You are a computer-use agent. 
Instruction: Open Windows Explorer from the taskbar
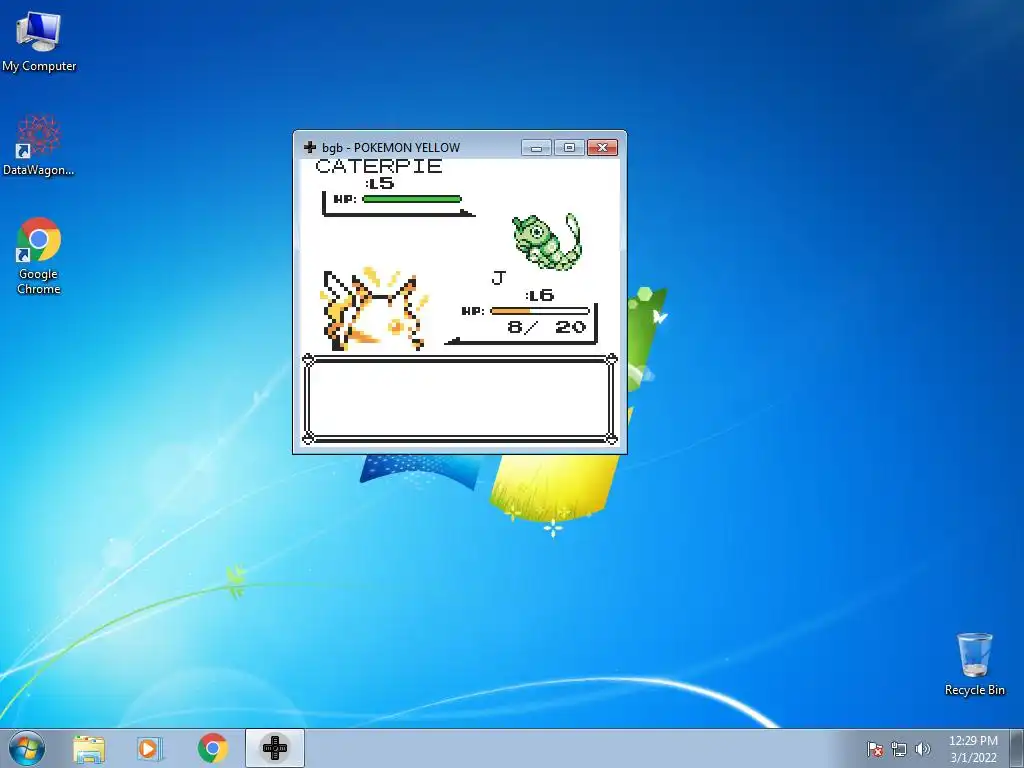click(x=89, y=748)
